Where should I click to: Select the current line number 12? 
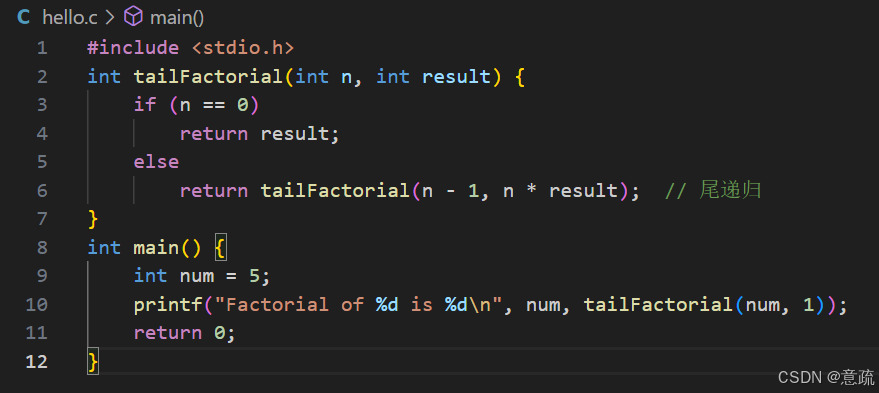pos(36,362)
